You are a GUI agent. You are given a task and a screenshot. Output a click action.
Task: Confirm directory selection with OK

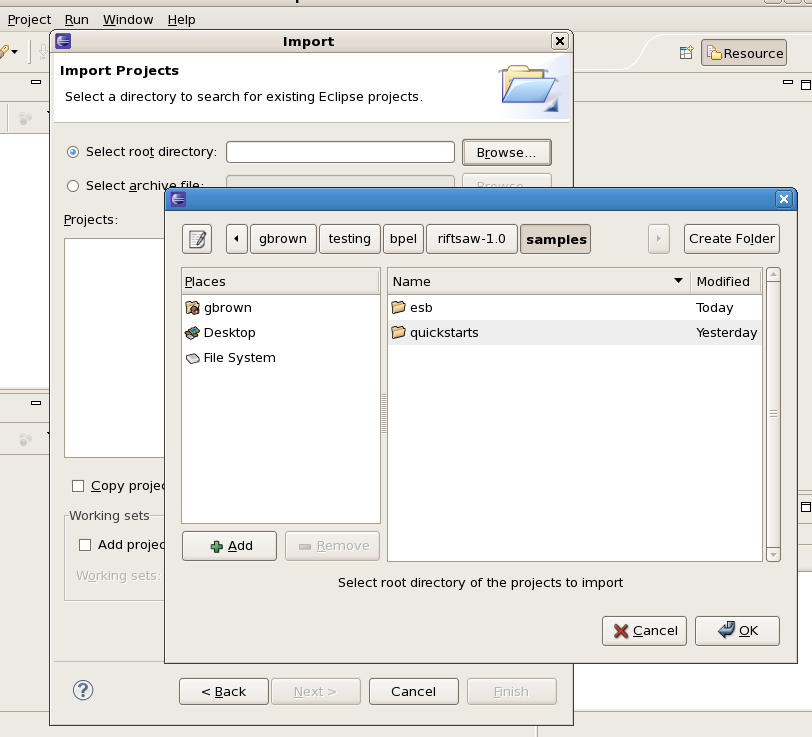tap(738, 630)
